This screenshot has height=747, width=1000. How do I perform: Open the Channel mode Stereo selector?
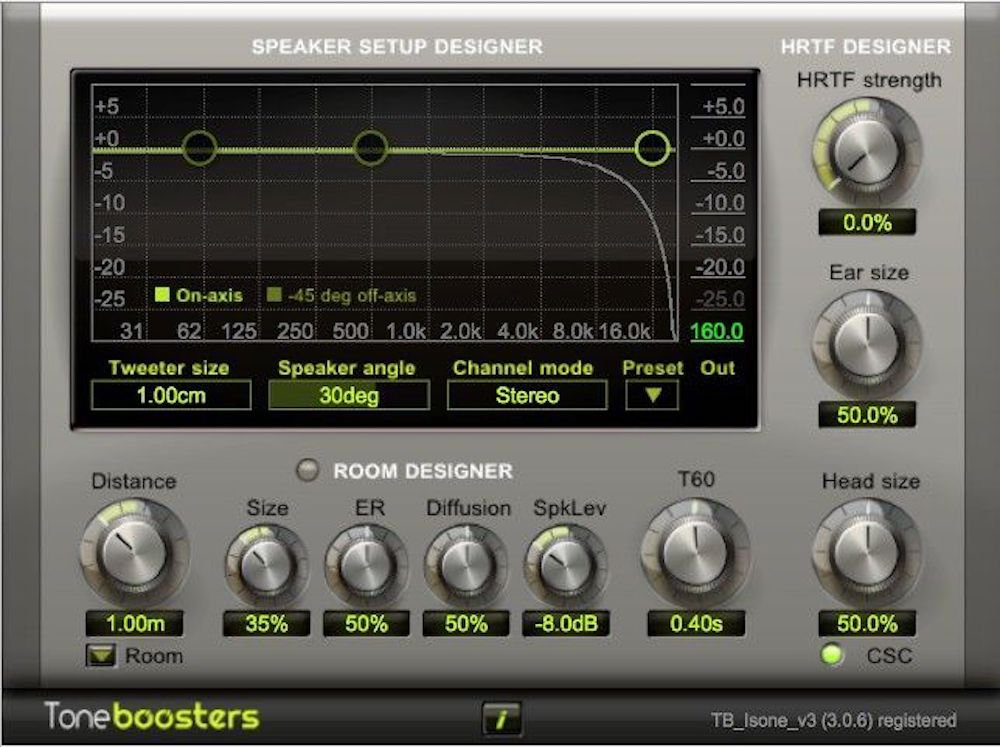pyautogui.click(x=527, y=395)
